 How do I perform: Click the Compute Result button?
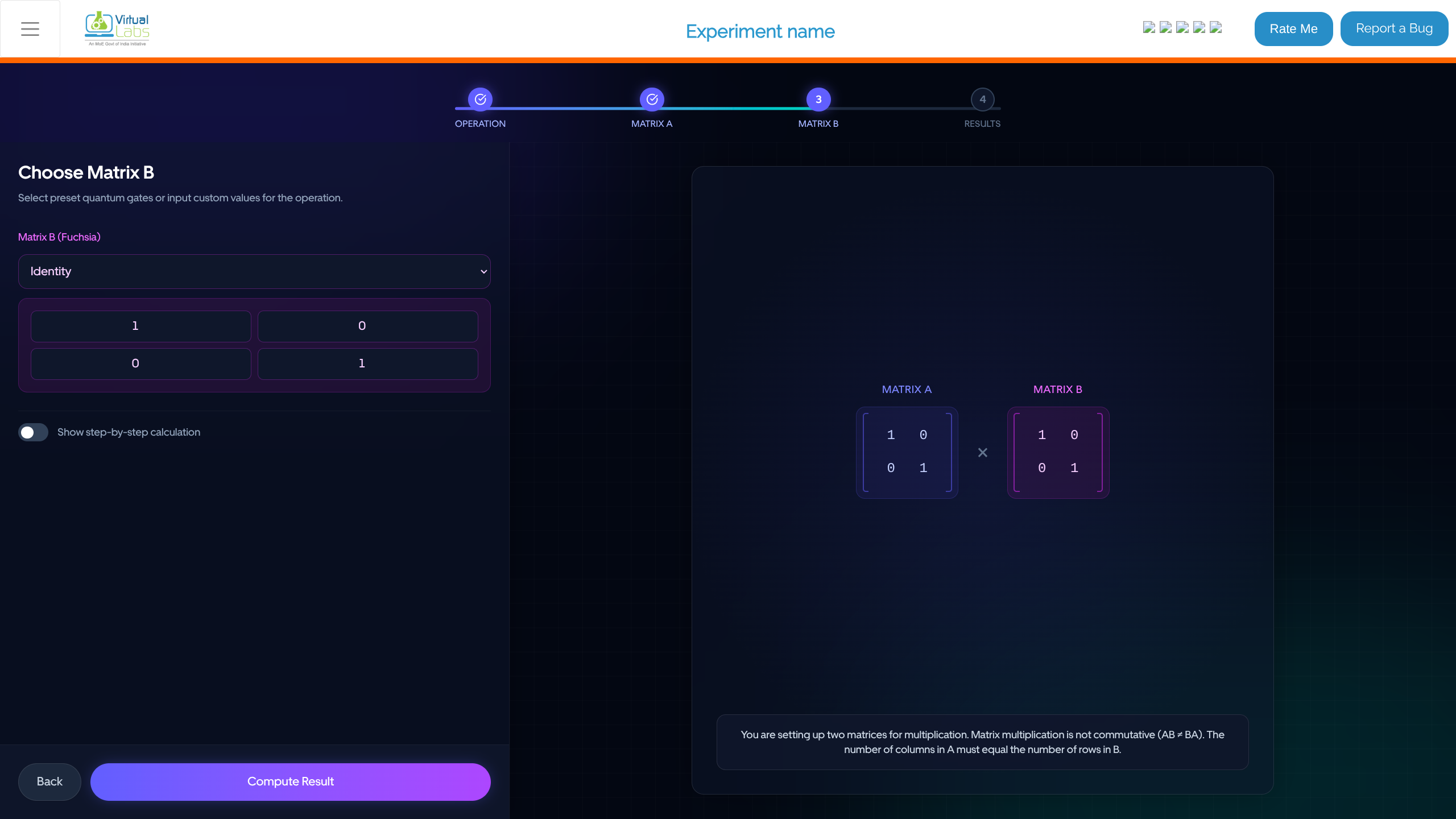click(290, 781)
